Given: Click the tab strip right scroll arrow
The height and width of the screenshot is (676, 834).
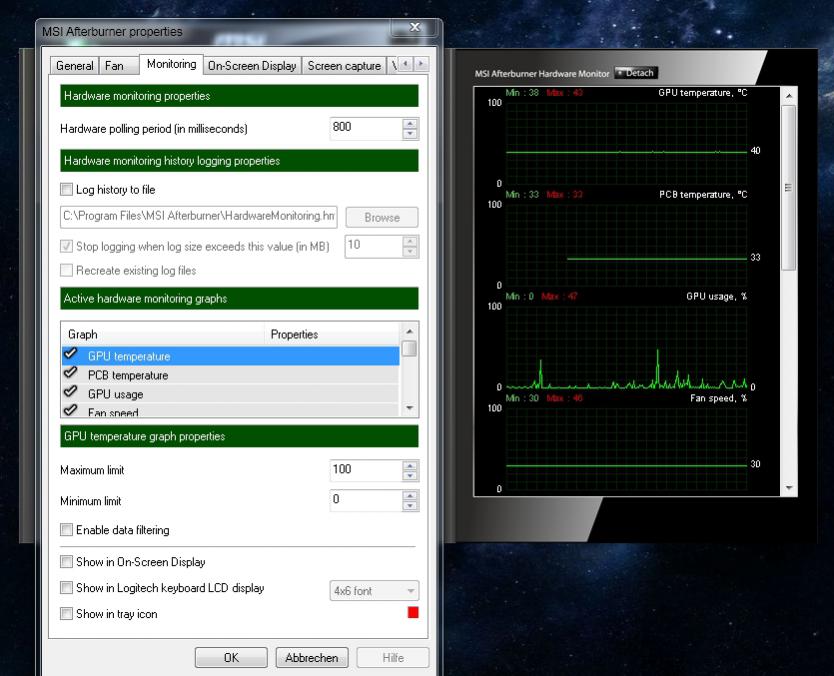Looking at the screenshot, I should pos(421,64).
